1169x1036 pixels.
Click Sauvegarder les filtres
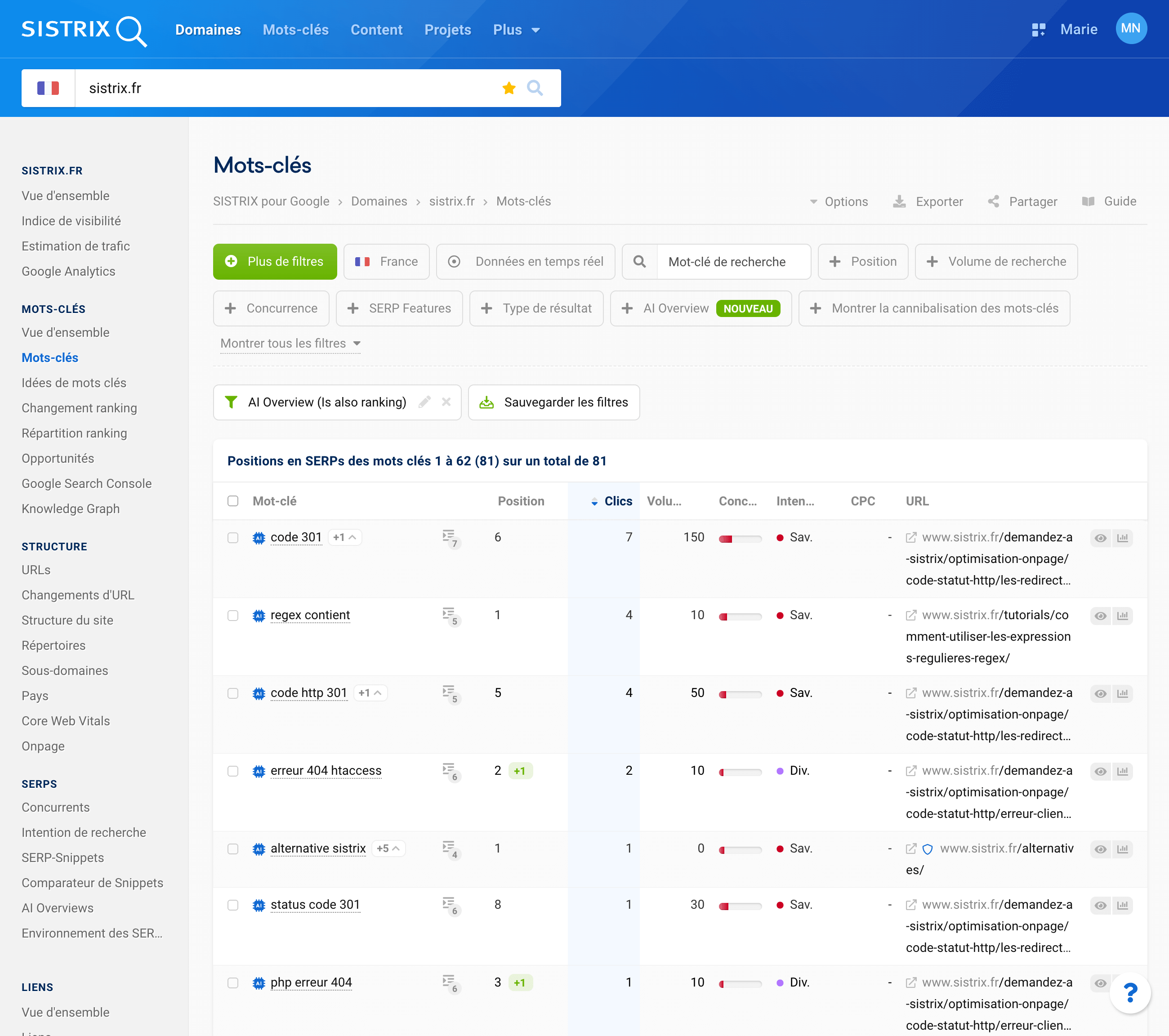pos(553,402)
